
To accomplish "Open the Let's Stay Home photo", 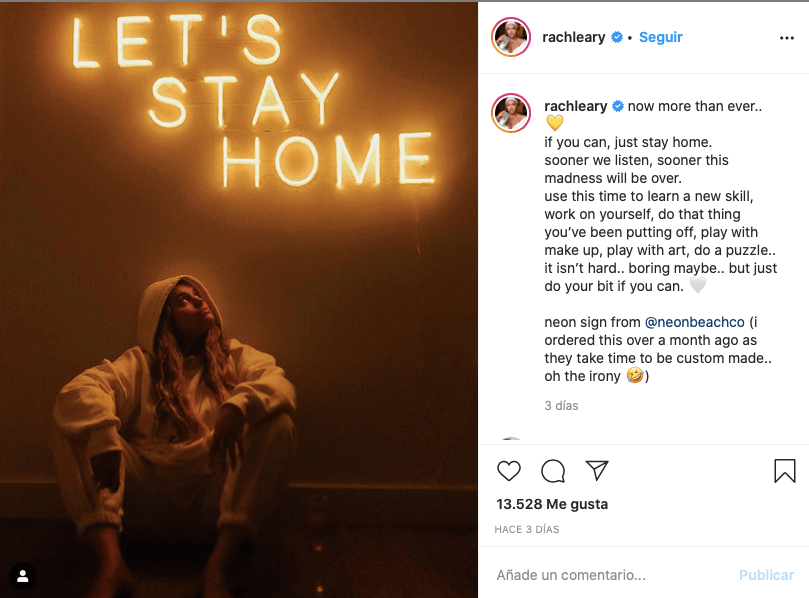I will pyautogui.click(x=239, y=299).
